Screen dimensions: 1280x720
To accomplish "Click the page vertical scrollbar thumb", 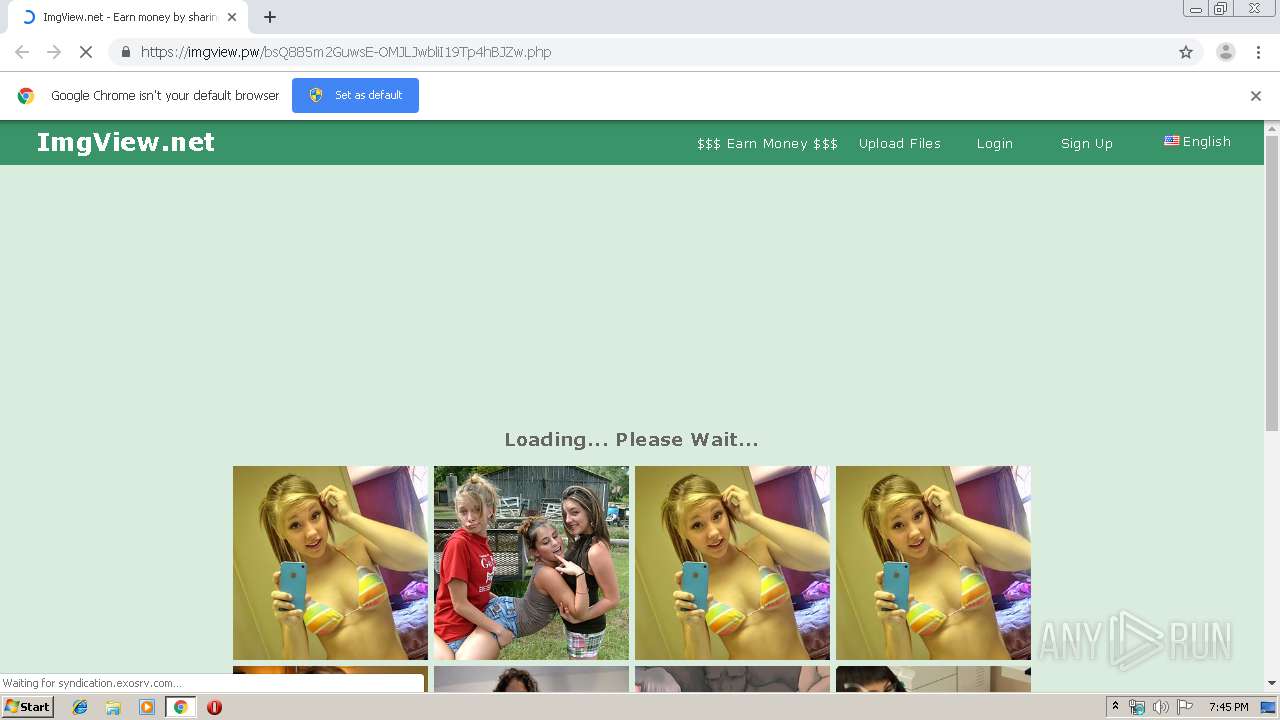I will [x=1272, y=283].
